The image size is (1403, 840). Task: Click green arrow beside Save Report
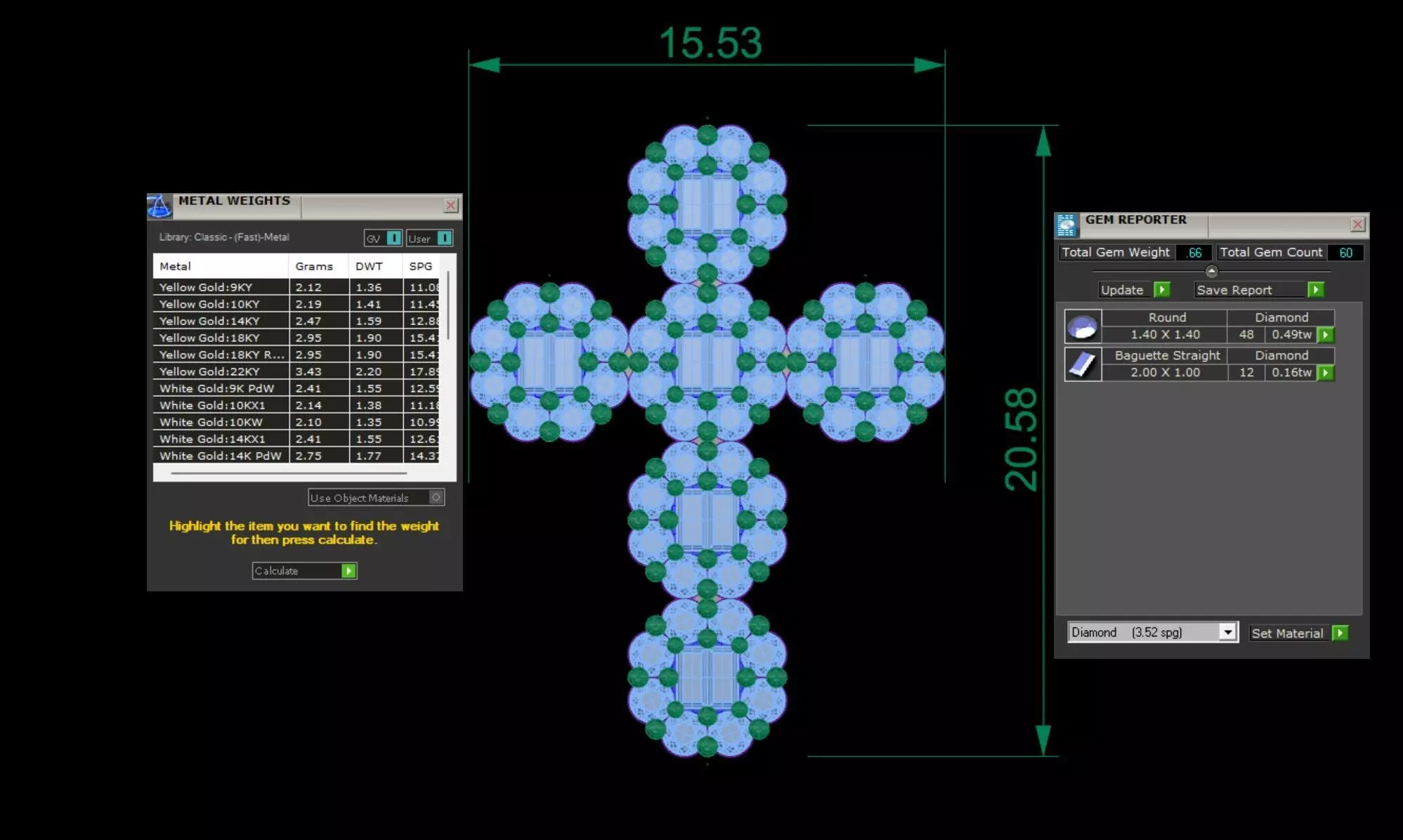click(1316, 290)
